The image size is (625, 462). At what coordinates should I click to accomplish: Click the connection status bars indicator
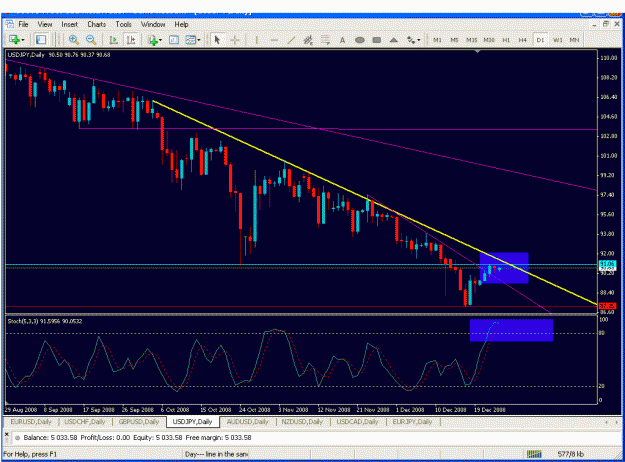click(x=534, y=454)
